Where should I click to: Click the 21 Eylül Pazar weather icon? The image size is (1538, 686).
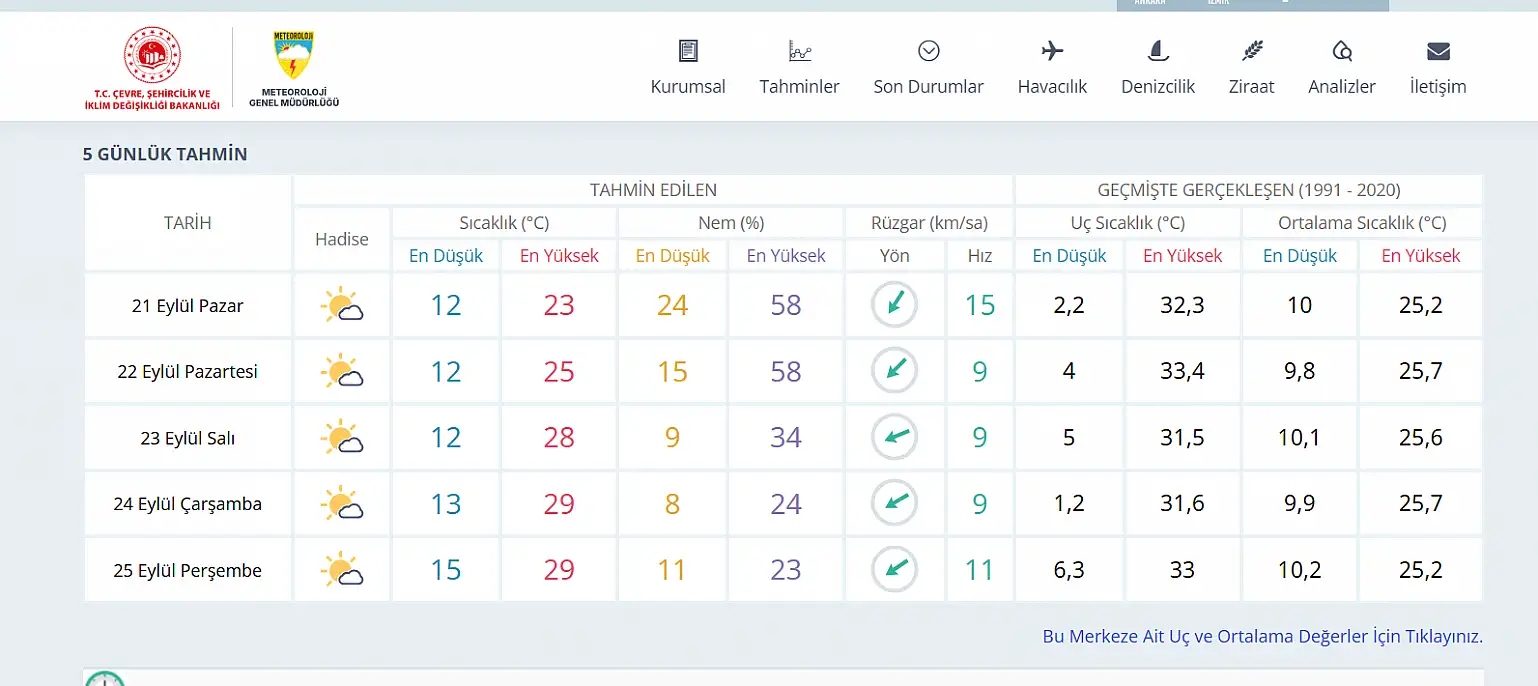(341, 305)
